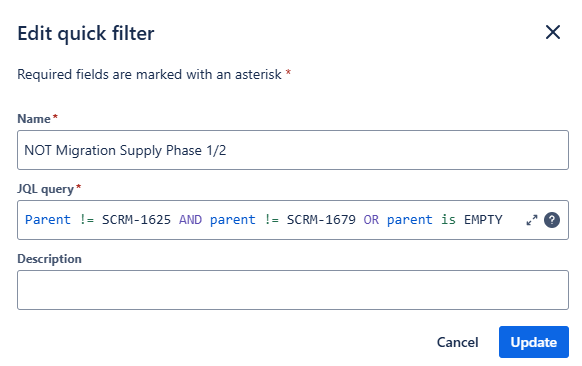Close the Edit quick filter dialog
The width and height of the screenshot is (582, 366).
tap(553, 32)
